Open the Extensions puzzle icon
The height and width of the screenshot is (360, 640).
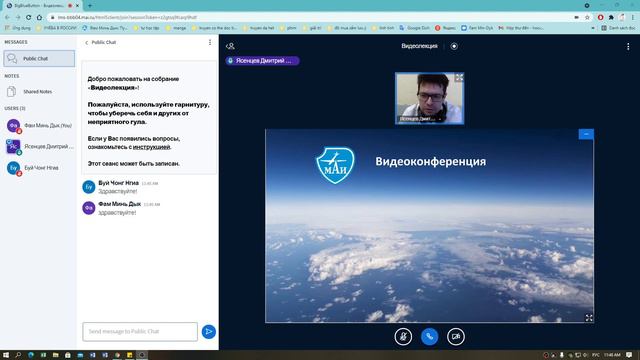click(x=611, y=17)
